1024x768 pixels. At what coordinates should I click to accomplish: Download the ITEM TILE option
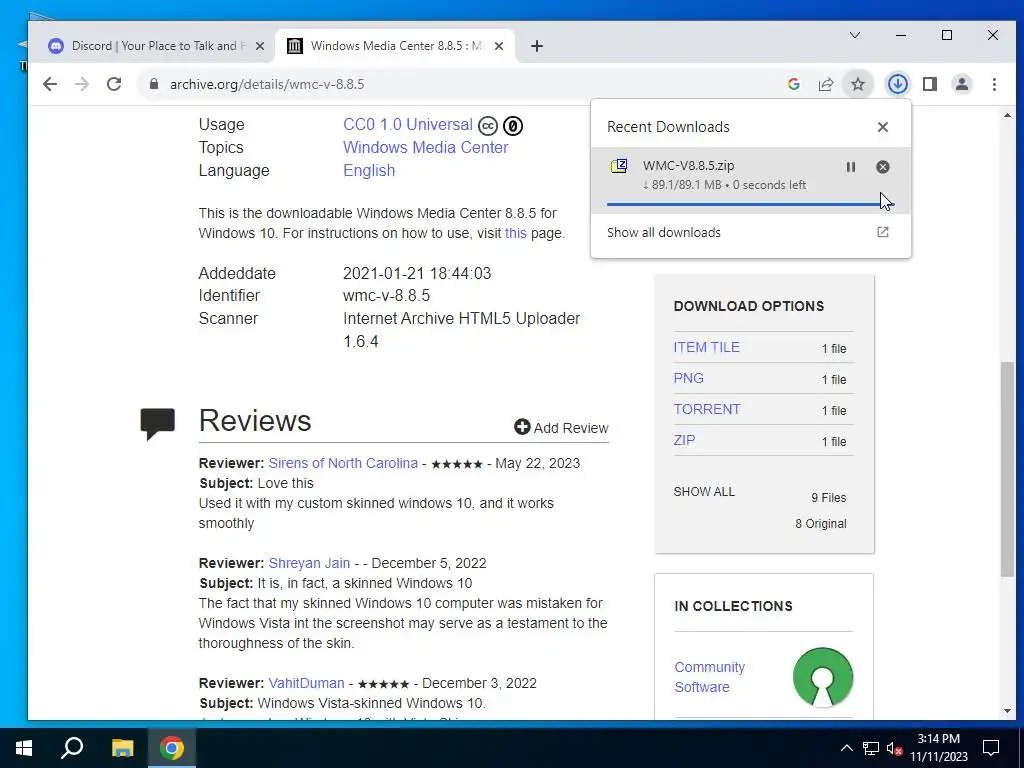pyautogui.click(x=707, y=347)
